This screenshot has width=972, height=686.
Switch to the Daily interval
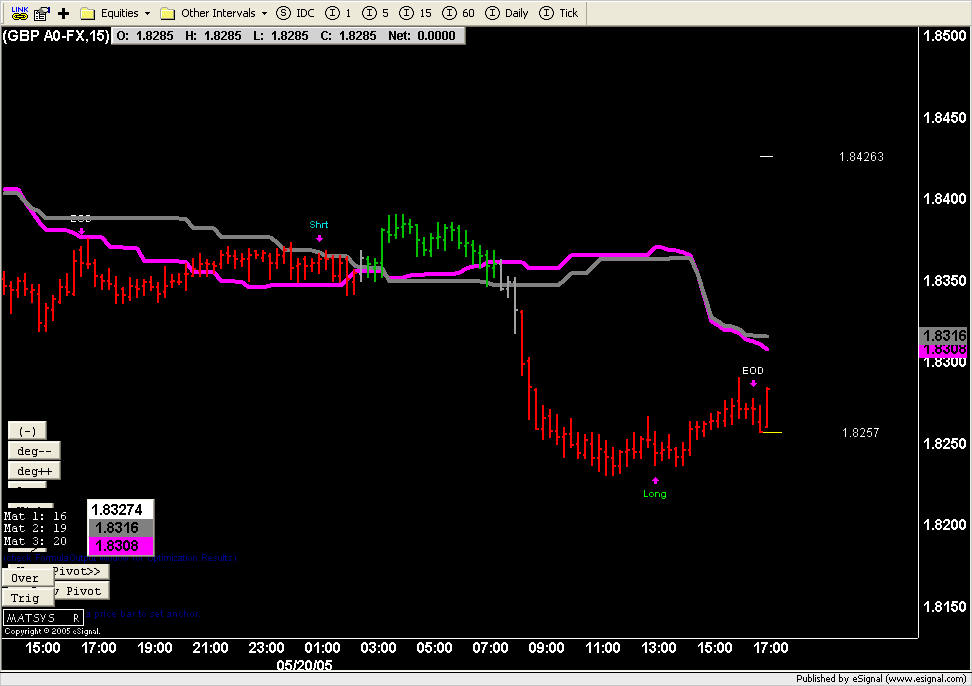pos(507,13)
